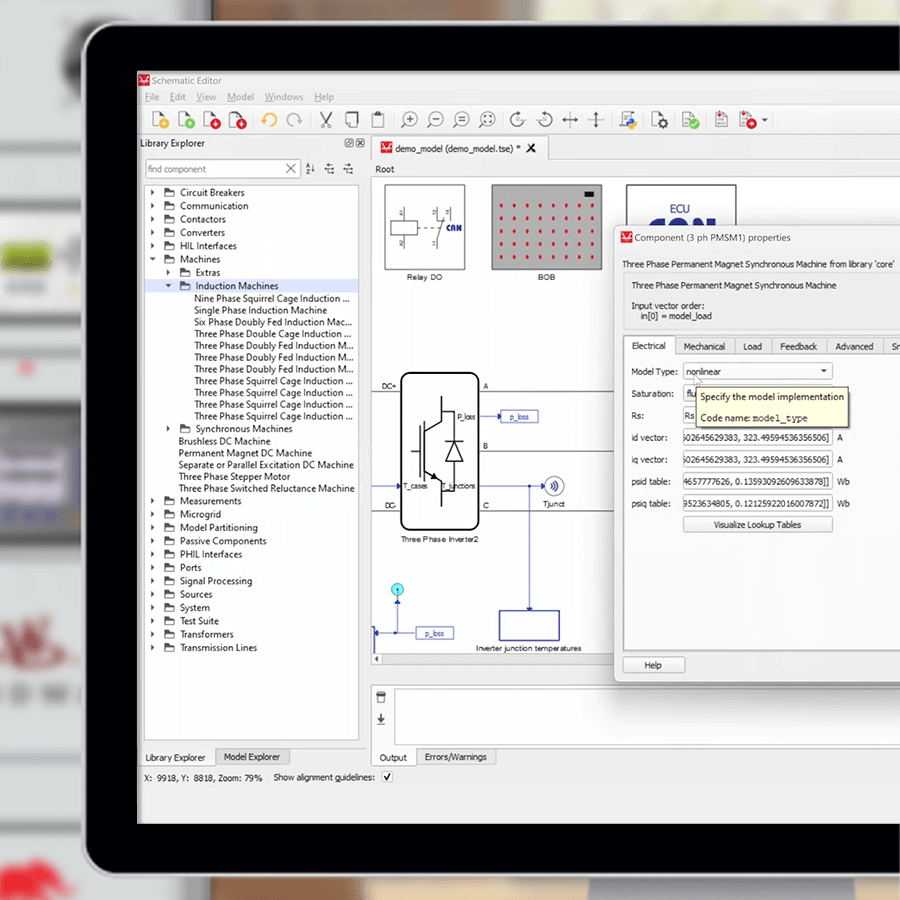Create a new model from the toolbar
Viewport: 900px width, 900px height.
point(160,120)
